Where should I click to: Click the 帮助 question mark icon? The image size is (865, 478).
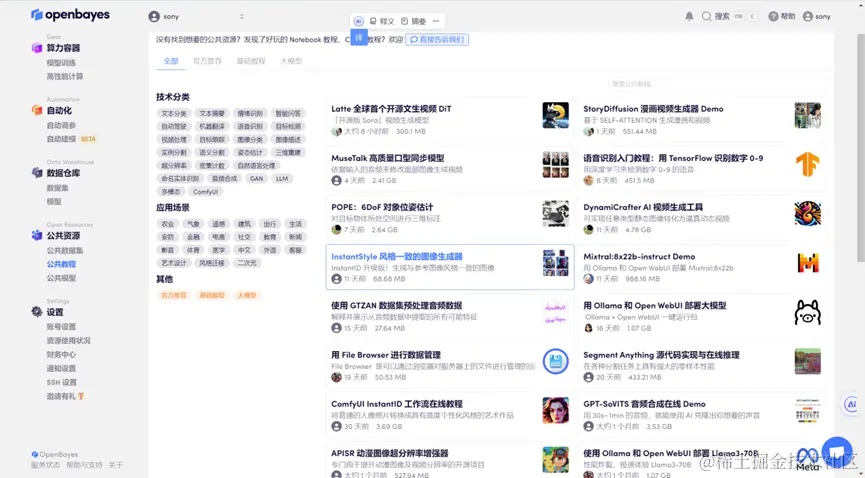[773, 17]
